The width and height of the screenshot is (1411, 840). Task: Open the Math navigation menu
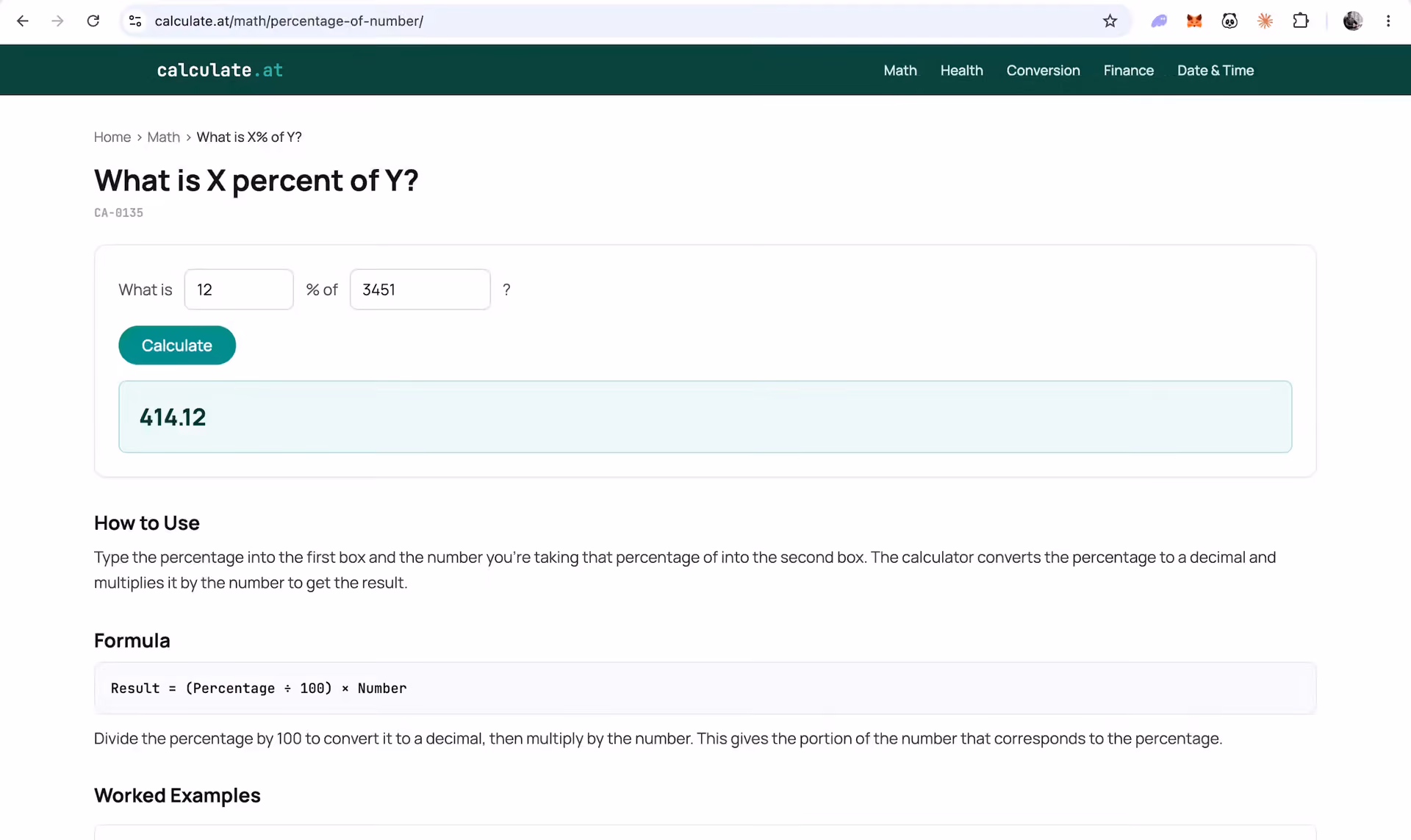pos(900,71)
